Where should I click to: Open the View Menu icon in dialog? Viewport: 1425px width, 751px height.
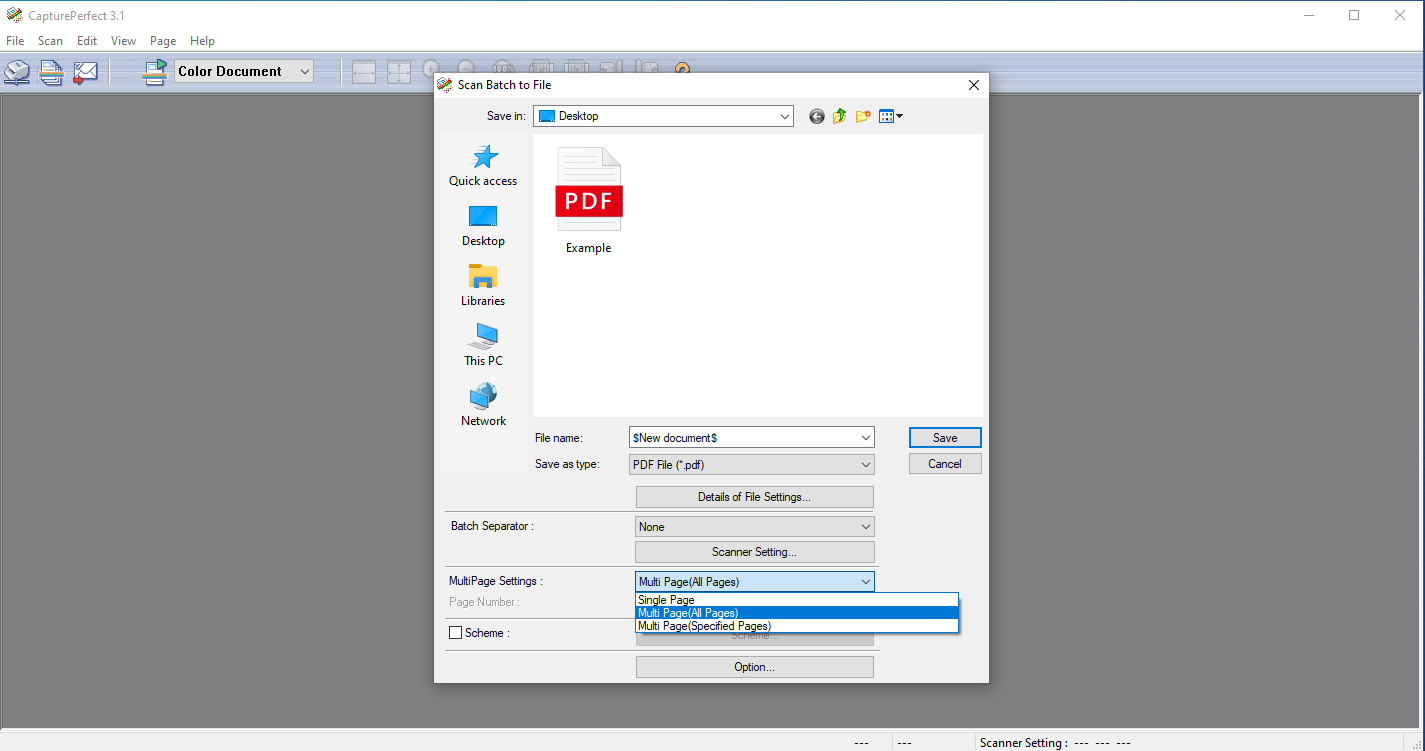point(890,117)
